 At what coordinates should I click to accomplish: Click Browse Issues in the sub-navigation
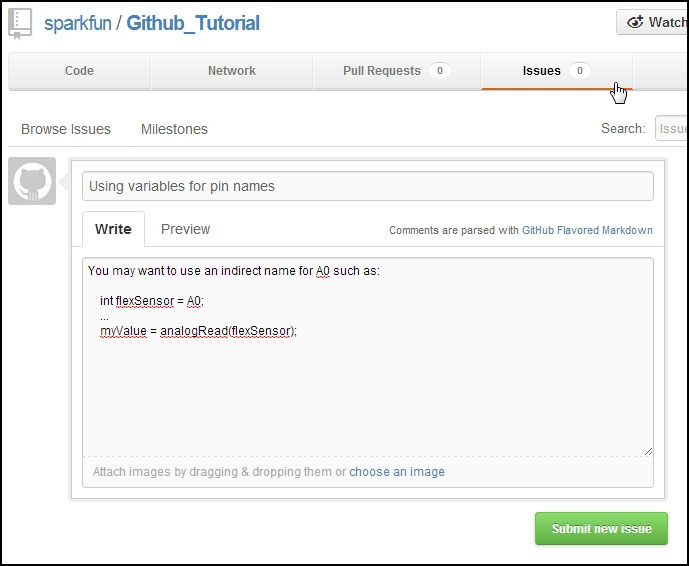(x=66, y=129)
